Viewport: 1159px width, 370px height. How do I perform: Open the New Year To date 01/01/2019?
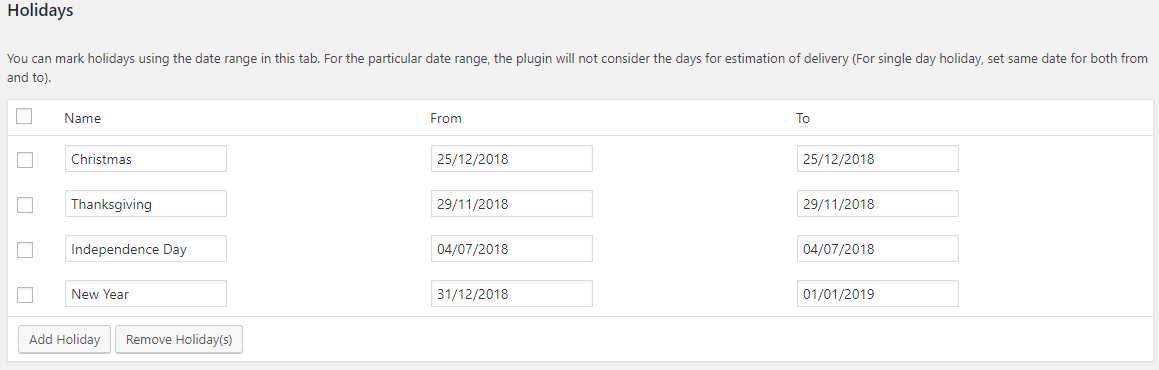click(877, 294)
